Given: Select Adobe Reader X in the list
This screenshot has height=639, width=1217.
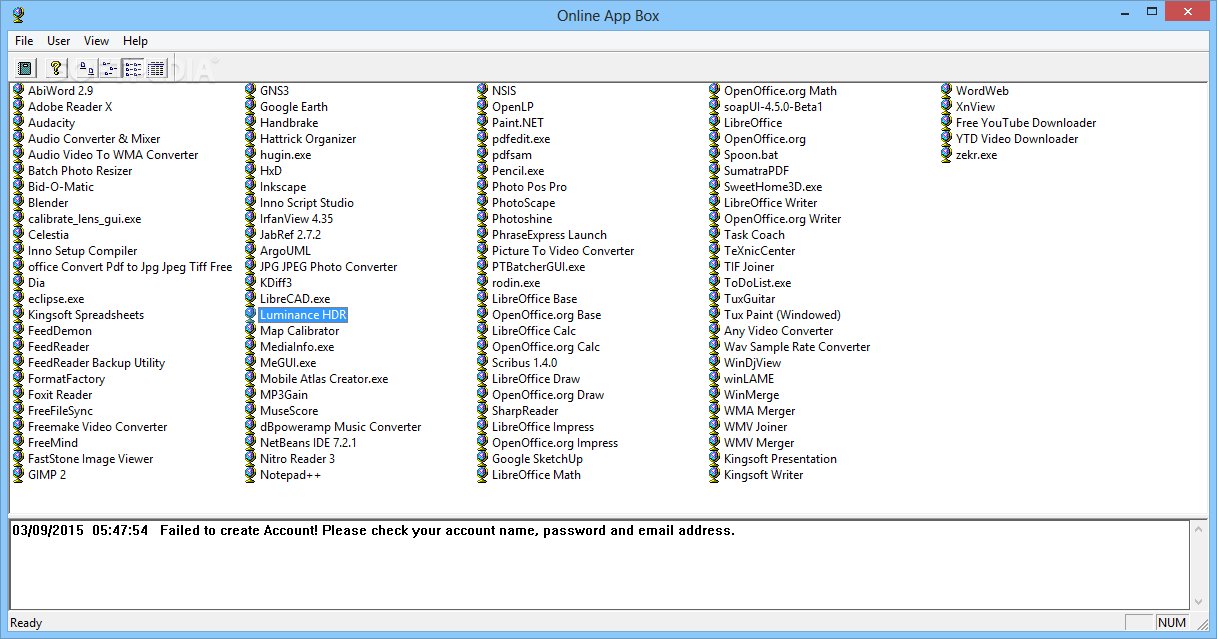Looking at the screenshot, I should 70,107.
